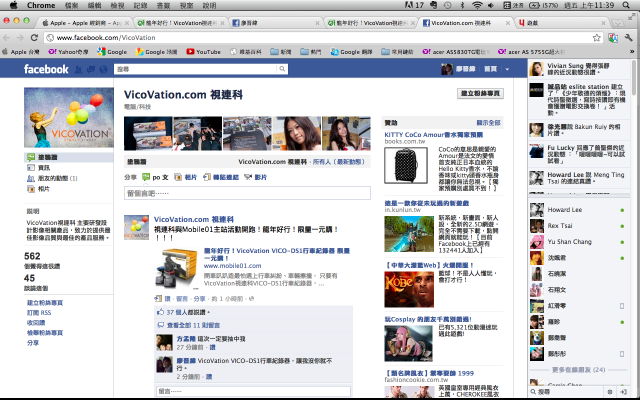Select the active VicoVation.com Facebook tab

465,23
